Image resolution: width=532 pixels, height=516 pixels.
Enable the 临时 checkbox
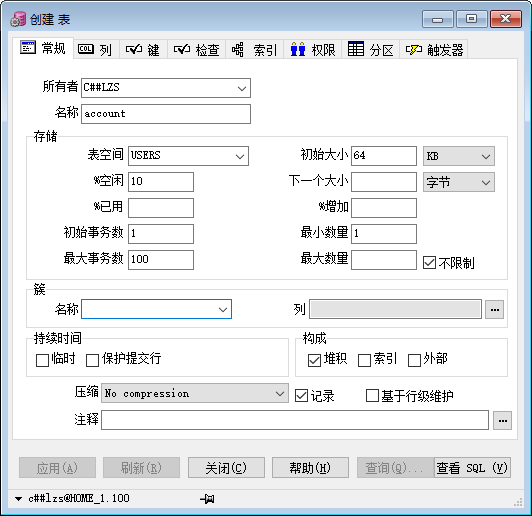click(42, 360)
